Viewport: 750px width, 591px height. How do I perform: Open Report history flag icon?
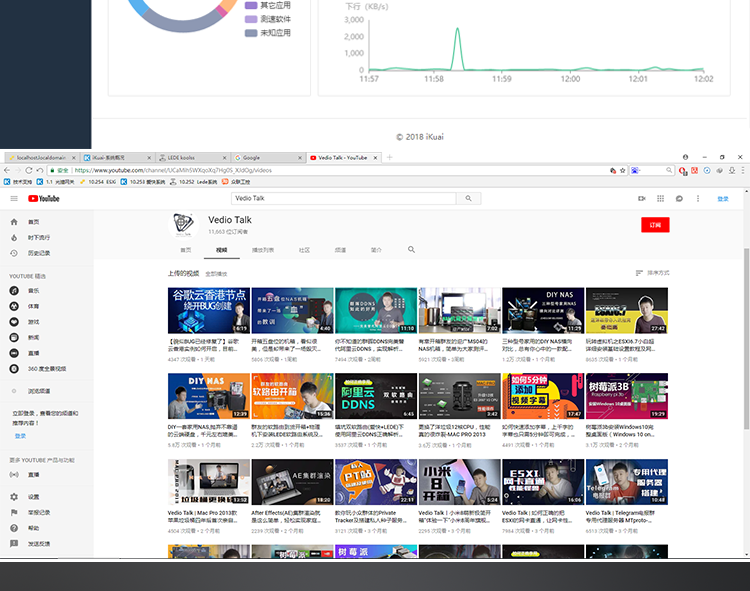pos(14,513)
